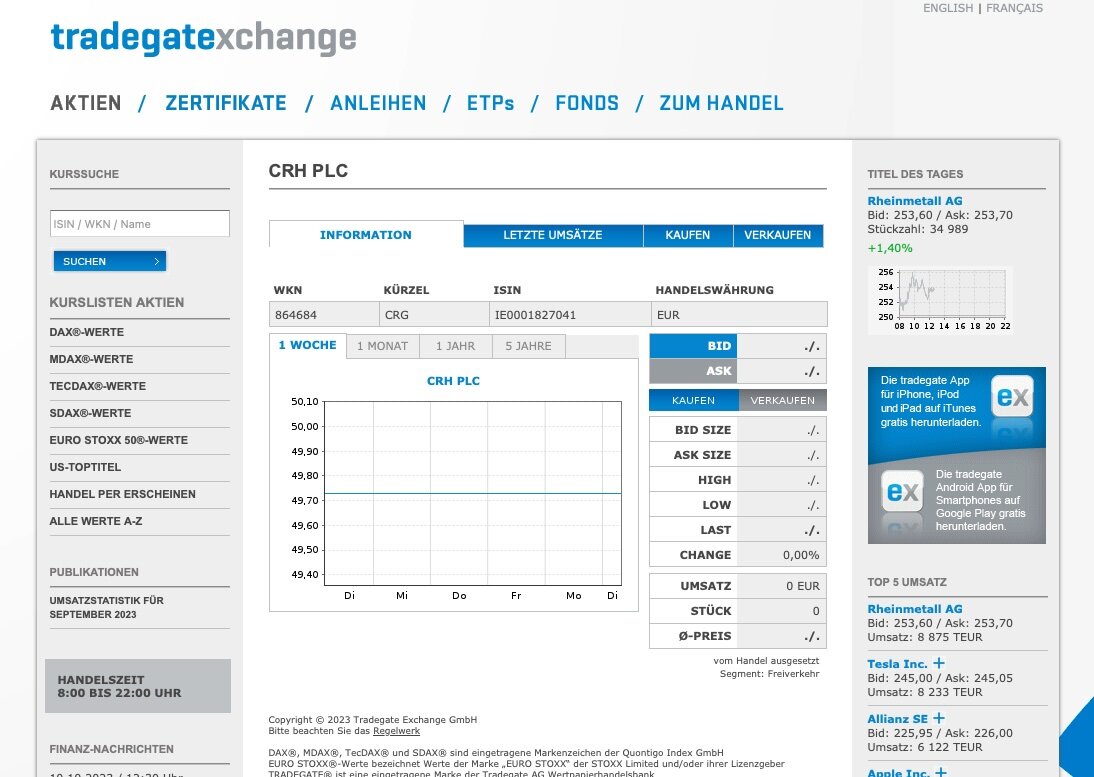Viewport: 1094px width, 777px height.
Task: Open Handel per Erscheinen list
Action: click(x=123, y=495)
